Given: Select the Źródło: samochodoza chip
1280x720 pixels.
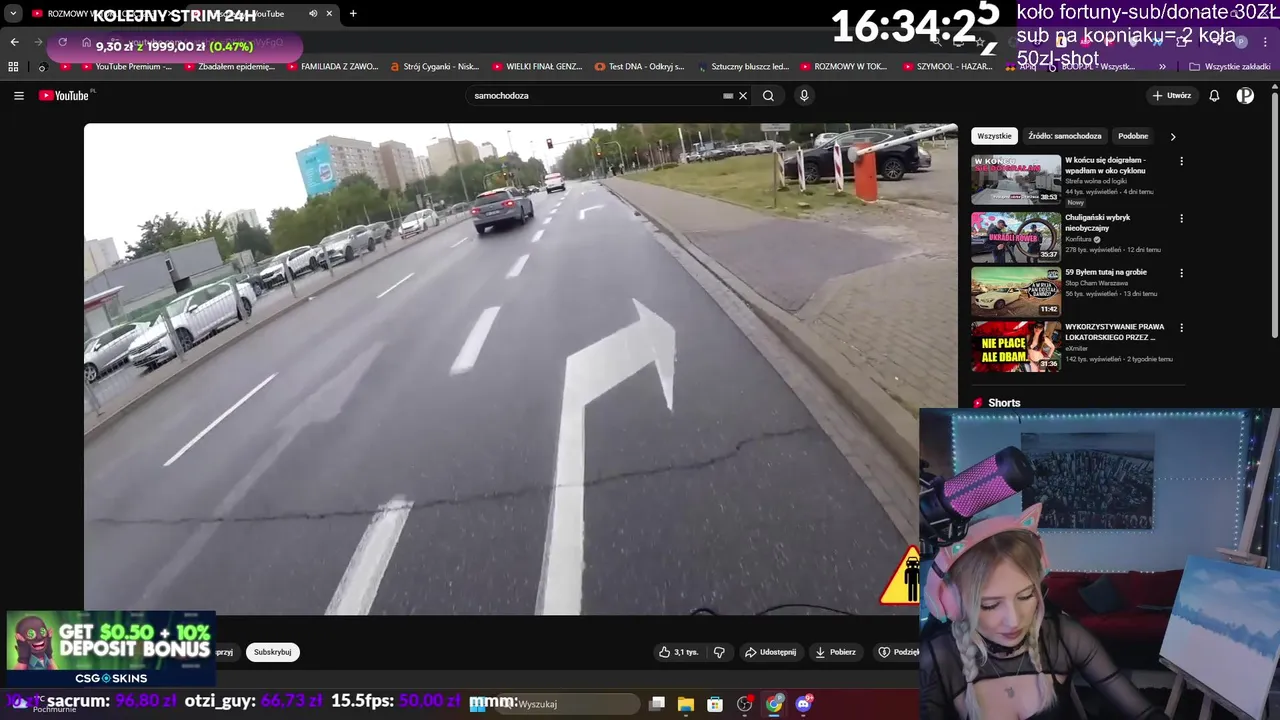Looking at the screenshot, I should (1065, 136).
